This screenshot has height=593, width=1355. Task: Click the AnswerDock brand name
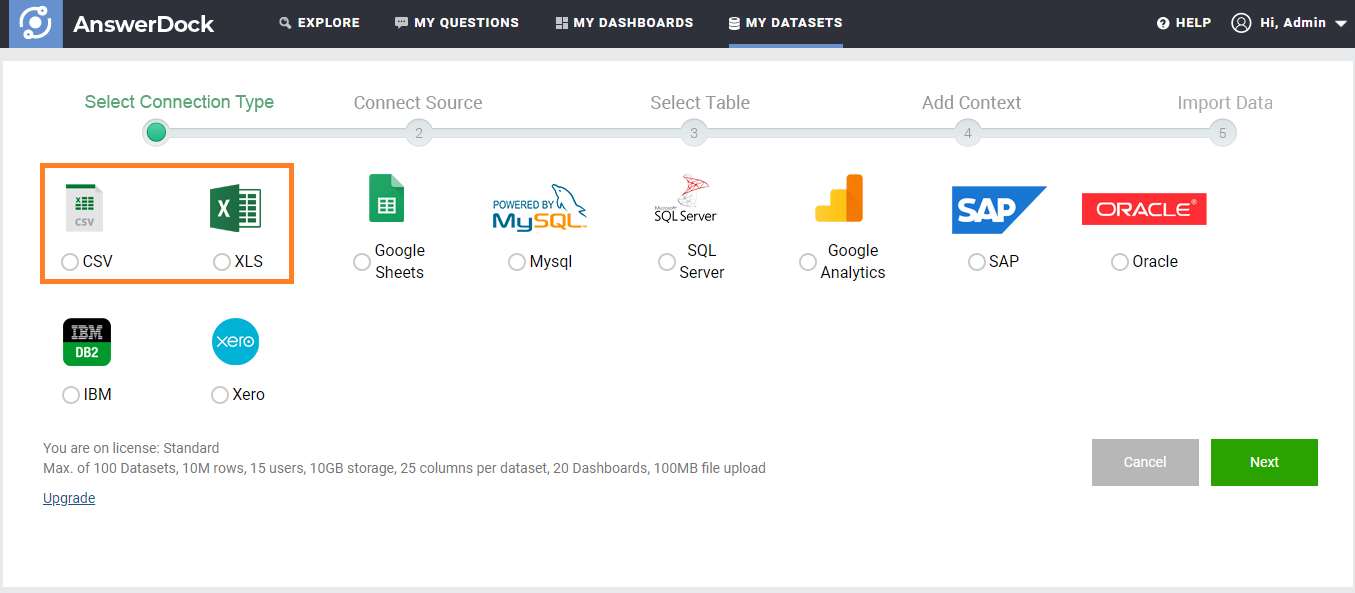(144, 24)
